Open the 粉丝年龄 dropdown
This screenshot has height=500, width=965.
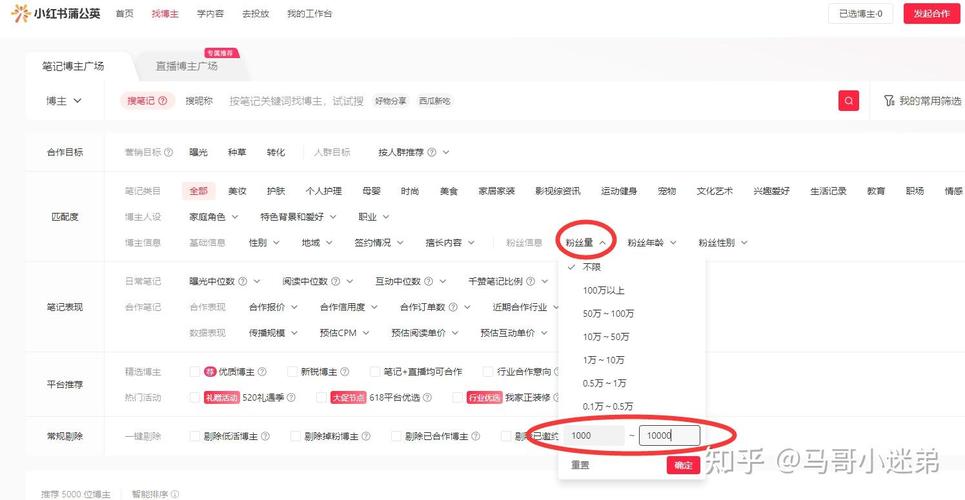[652, 243]
